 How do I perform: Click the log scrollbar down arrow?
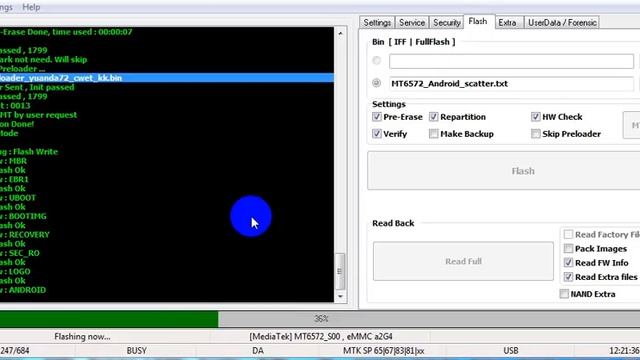340,296
